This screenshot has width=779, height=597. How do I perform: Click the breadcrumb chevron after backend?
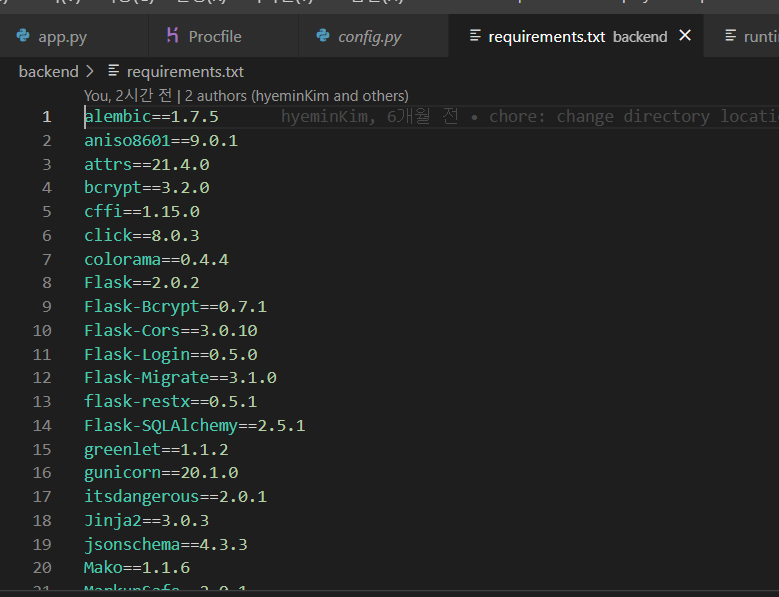click(x=90, y=72)
